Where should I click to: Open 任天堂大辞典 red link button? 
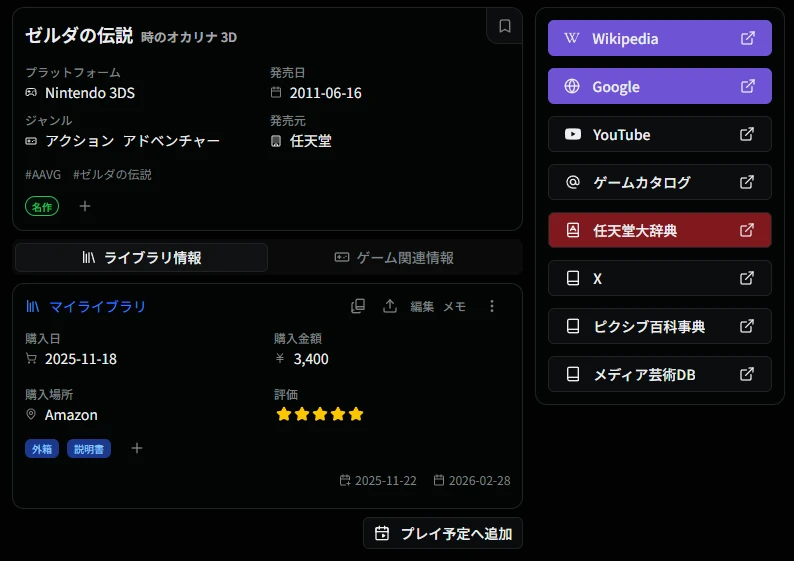click(x=659, y=230)
